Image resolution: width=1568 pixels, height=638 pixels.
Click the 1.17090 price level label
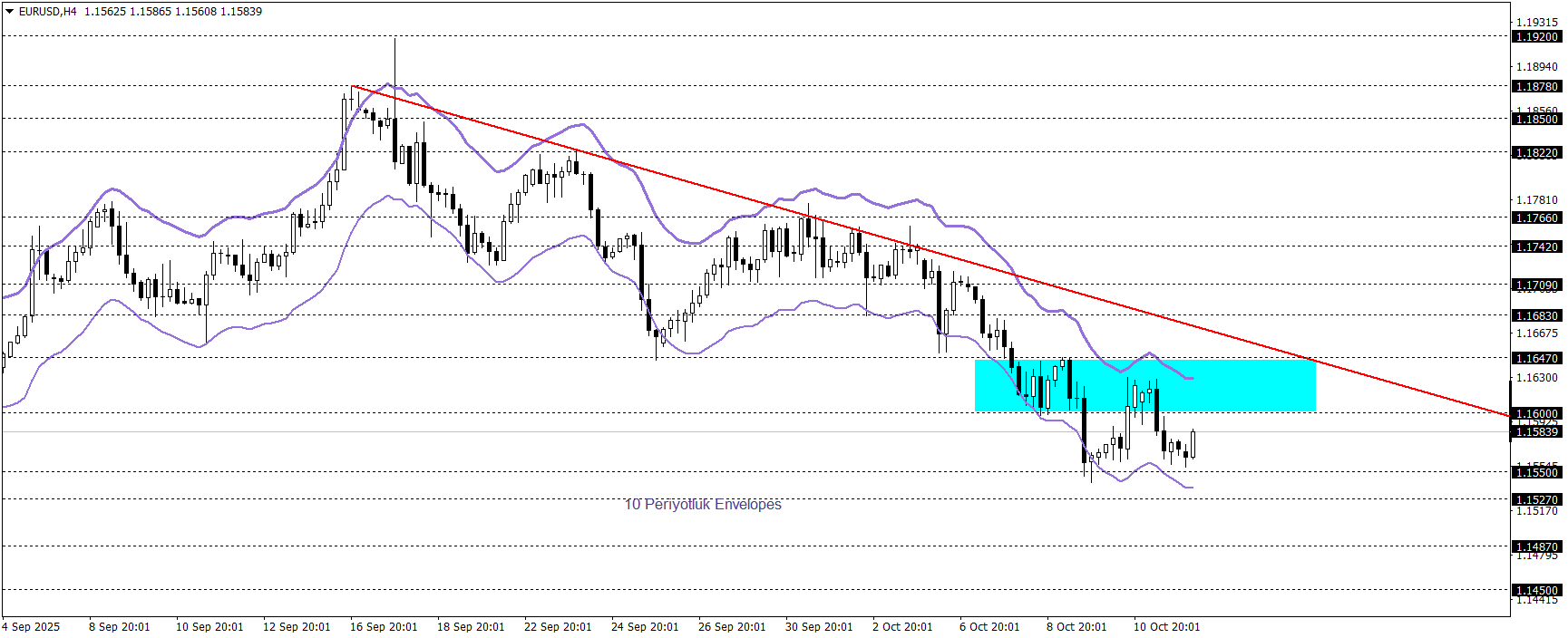1537,285
